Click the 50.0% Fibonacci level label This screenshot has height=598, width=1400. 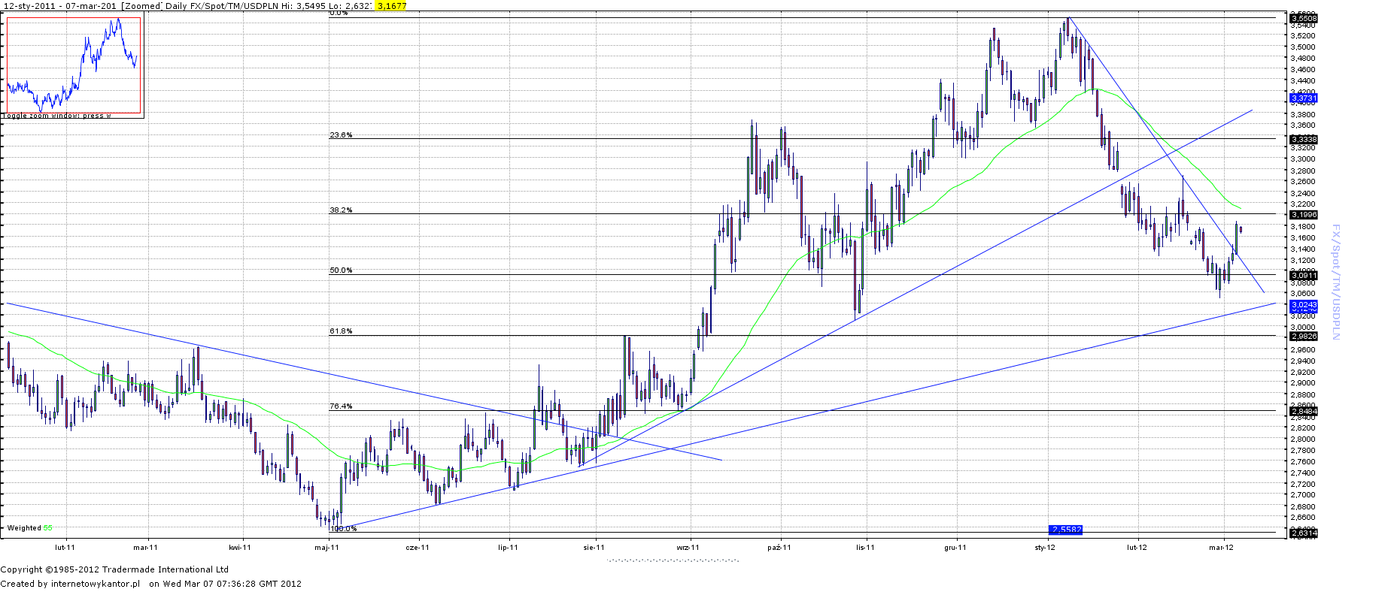pos(341,270)
